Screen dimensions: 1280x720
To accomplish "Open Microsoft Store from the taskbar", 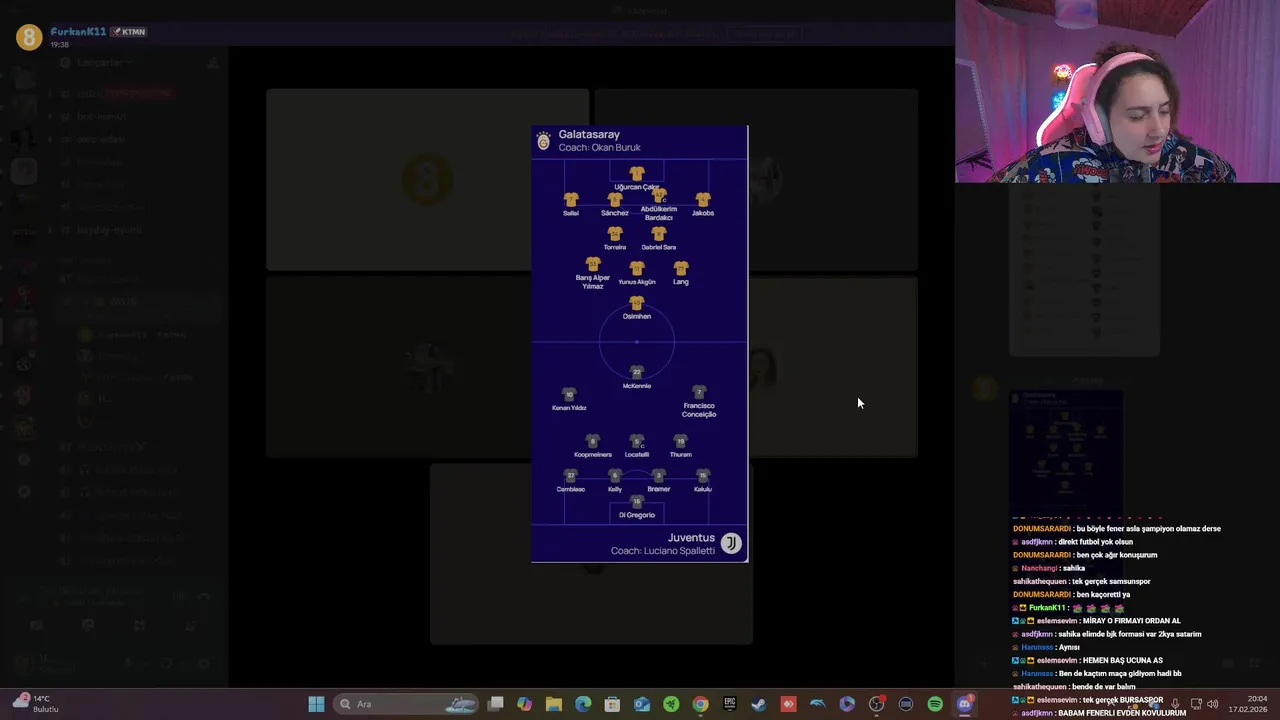I will tap(612, 704).
